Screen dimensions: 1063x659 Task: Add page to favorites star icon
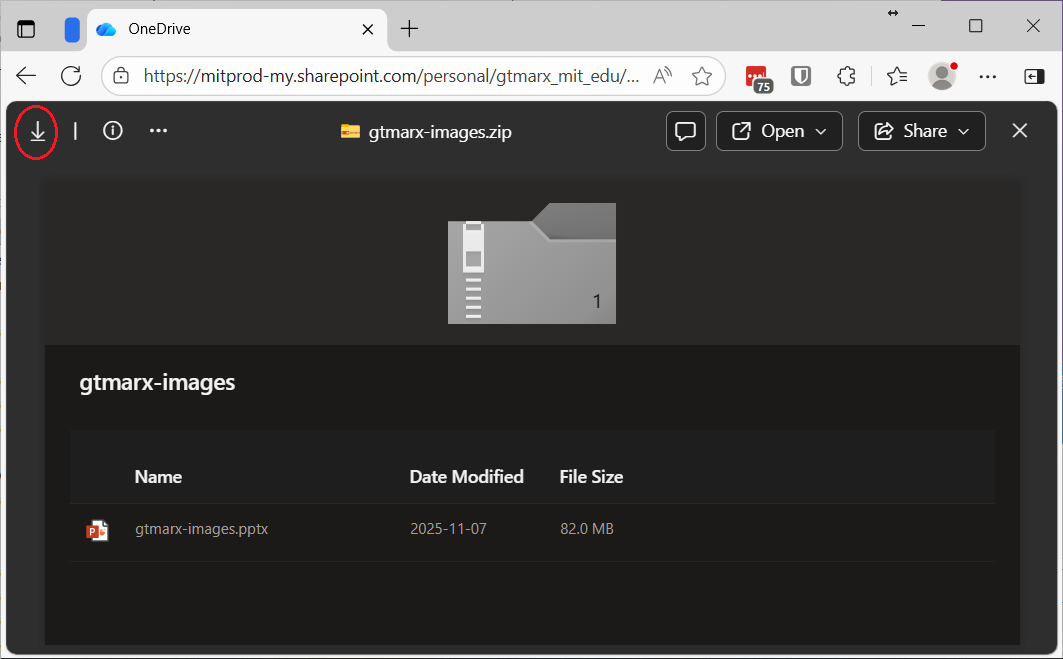pyautogui.click(x=702, y=76)
